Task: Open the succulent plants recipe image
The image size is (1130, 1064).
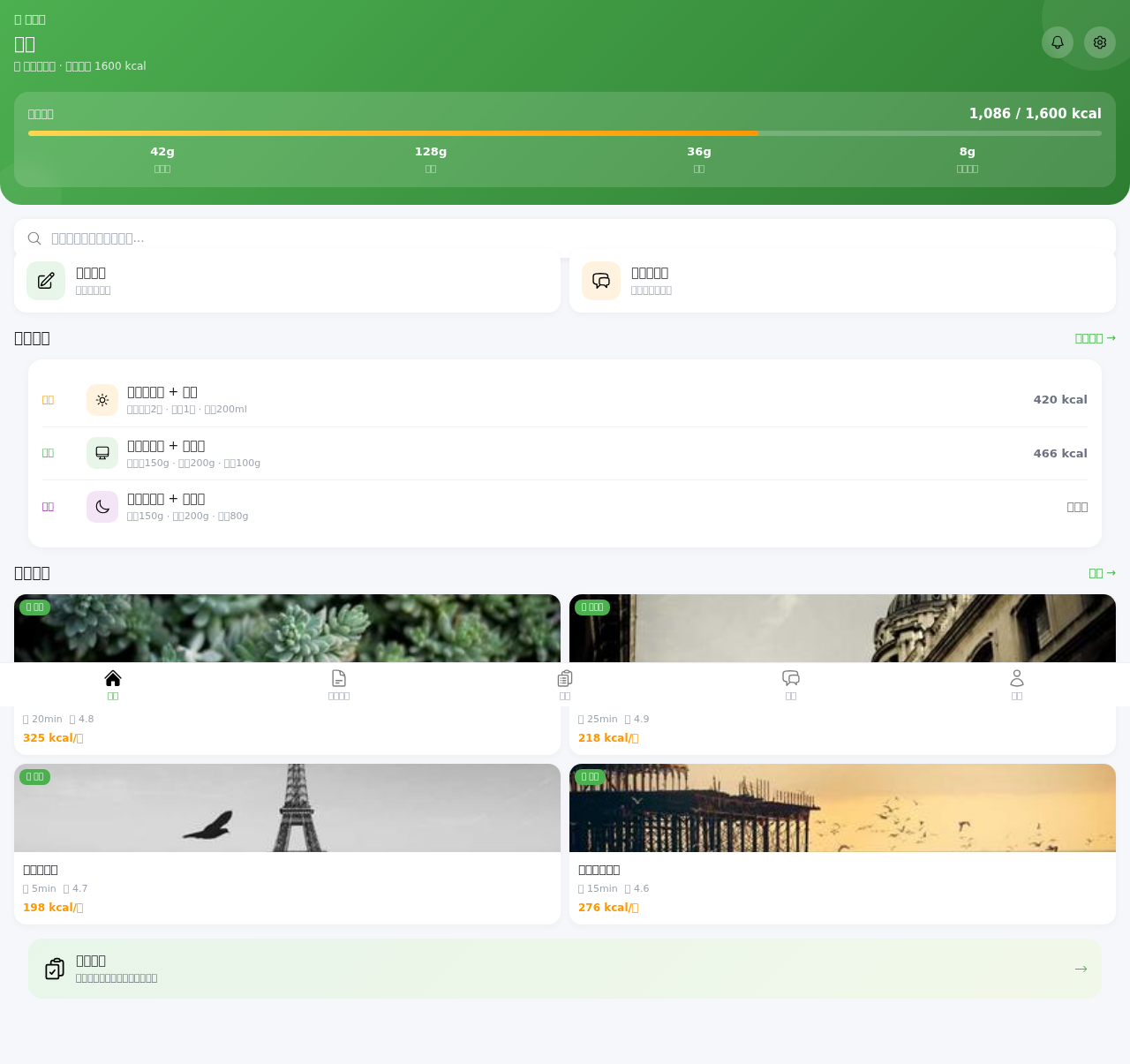Action: tap(287, 629)
